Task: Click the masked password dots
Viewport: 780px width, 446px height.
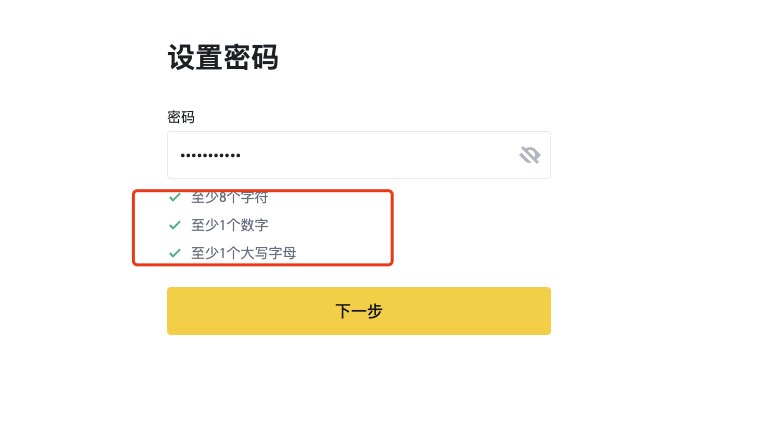Action: 210,156
